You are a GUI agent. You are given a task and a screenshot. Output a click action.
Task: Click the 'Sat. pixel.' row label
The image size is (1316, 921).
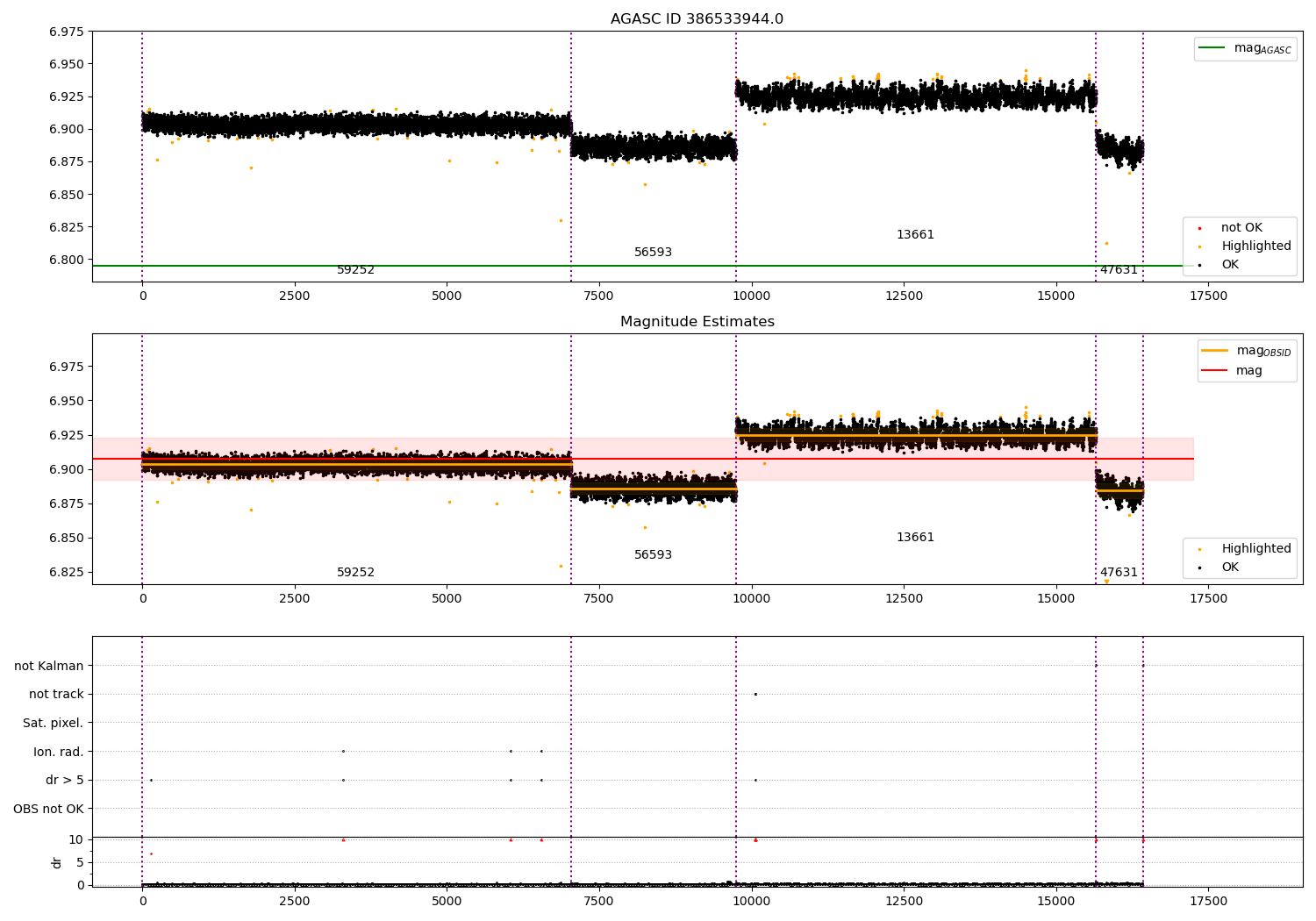pyautogui.click(x=54, y=723)
